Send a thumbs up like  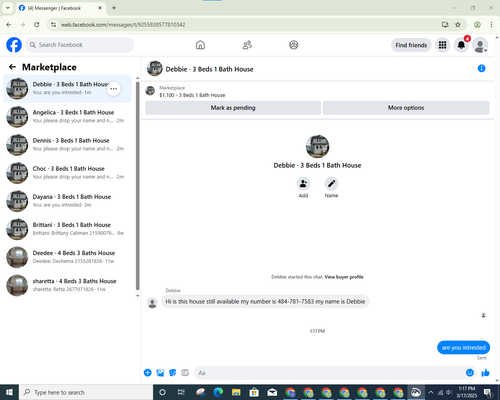tap(485, 373)
